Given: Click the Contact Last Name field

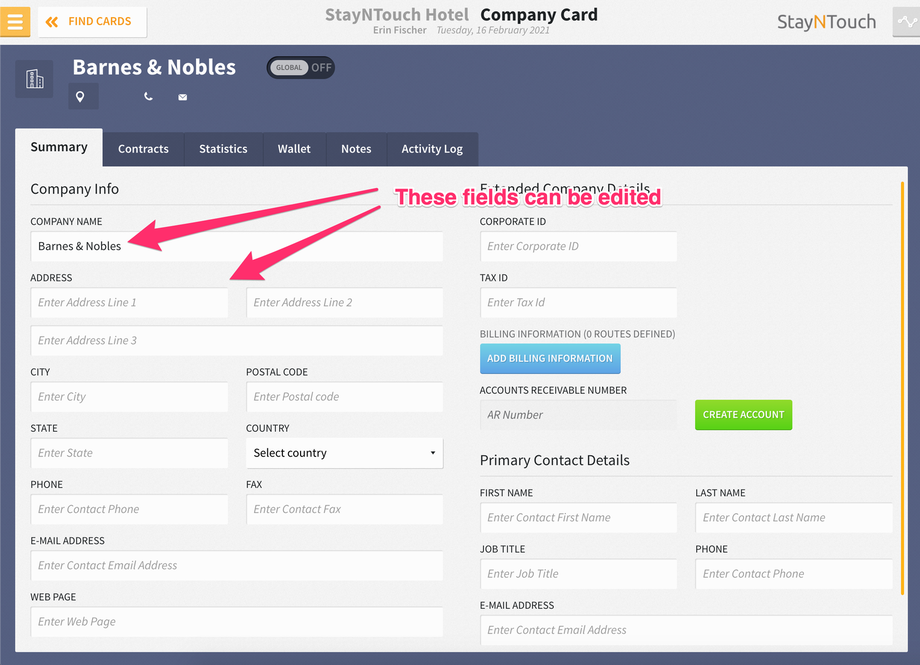Looking at the screenshot, I should click(x=794, y=518).
